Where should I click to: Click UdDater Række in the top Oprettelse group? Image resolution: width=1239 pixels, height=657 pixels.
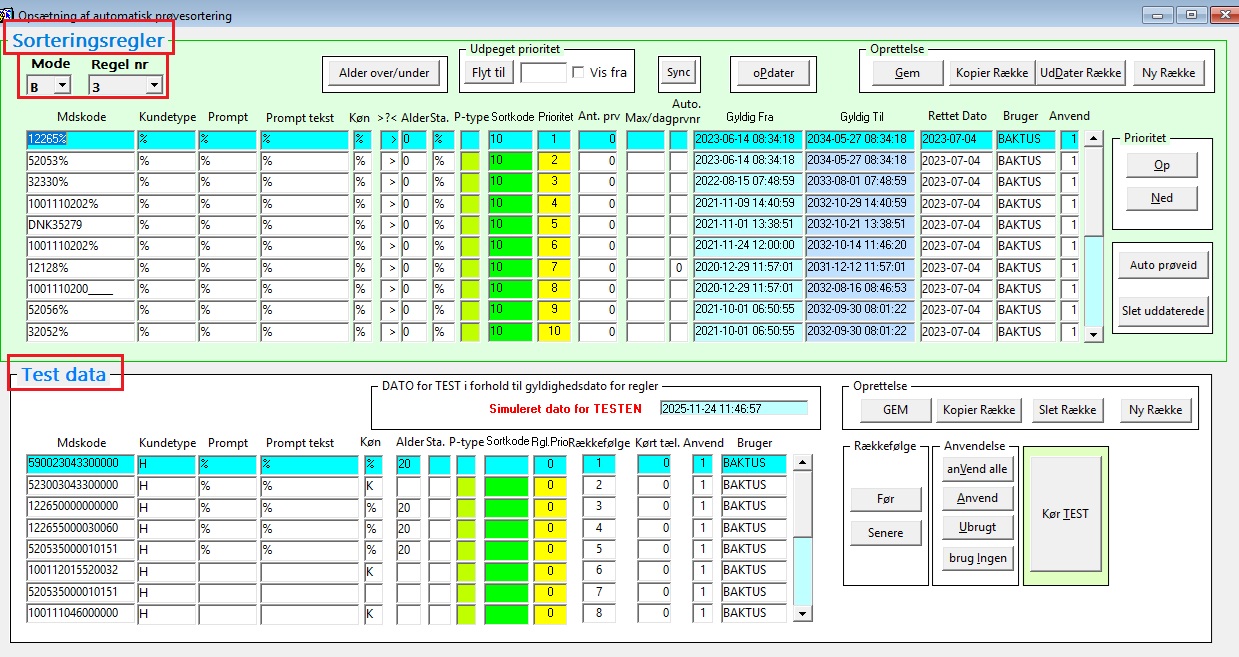click(1082, 73)
